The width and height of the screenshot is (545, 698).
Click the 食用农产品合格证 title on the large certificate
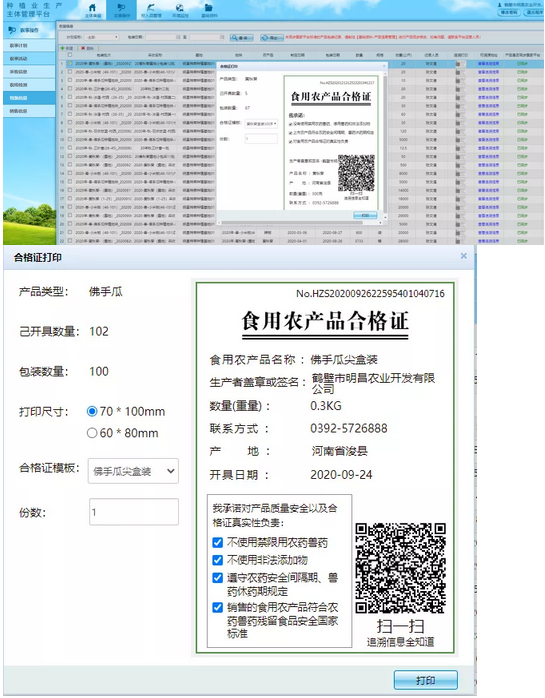325,321
